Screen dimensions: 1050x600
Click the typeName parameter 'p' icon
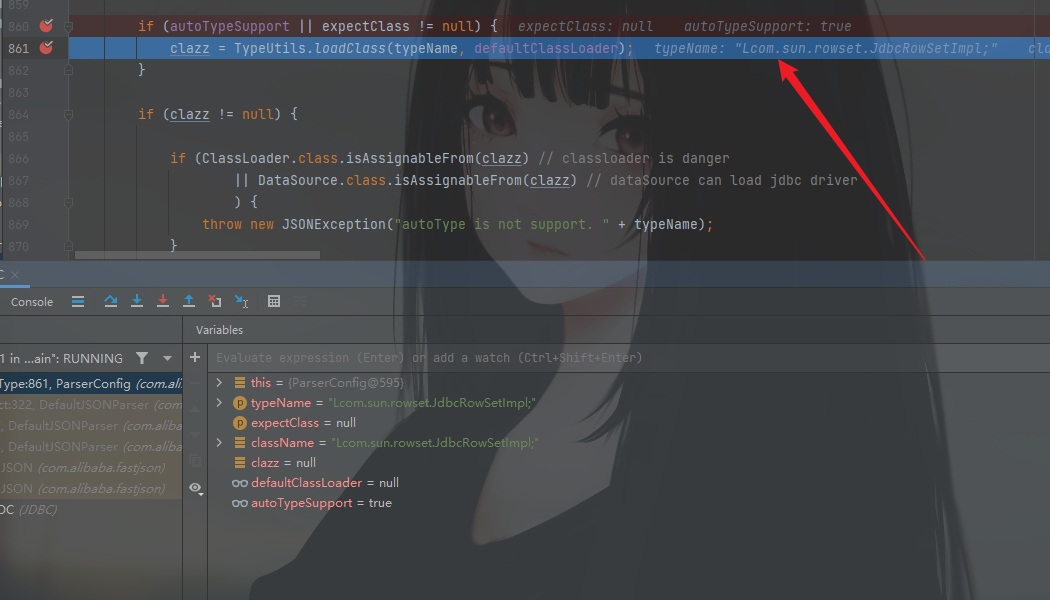tap(240, 402)
